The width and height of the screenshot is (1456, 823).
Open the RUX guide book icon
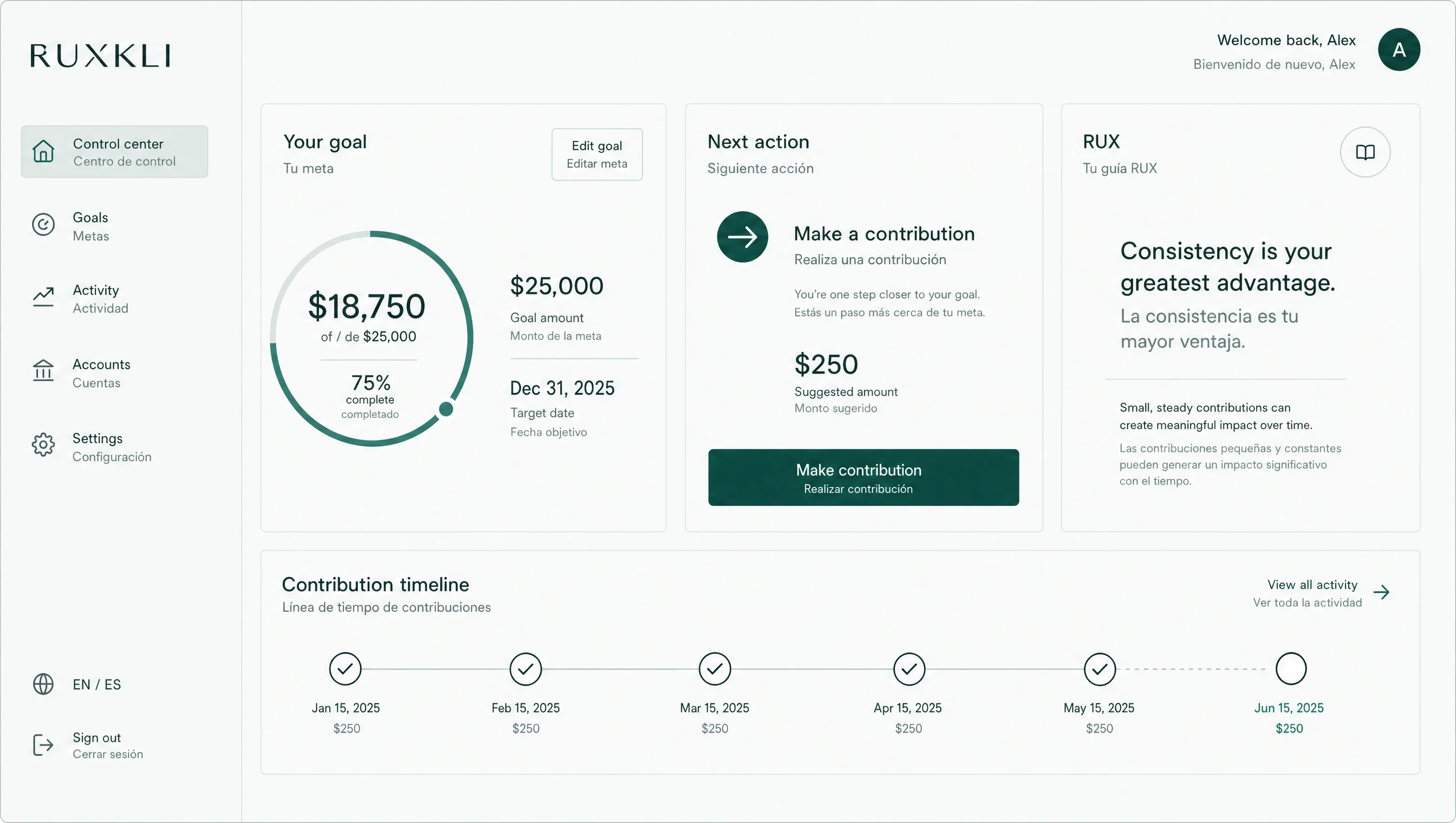[x=1365, y=152]
